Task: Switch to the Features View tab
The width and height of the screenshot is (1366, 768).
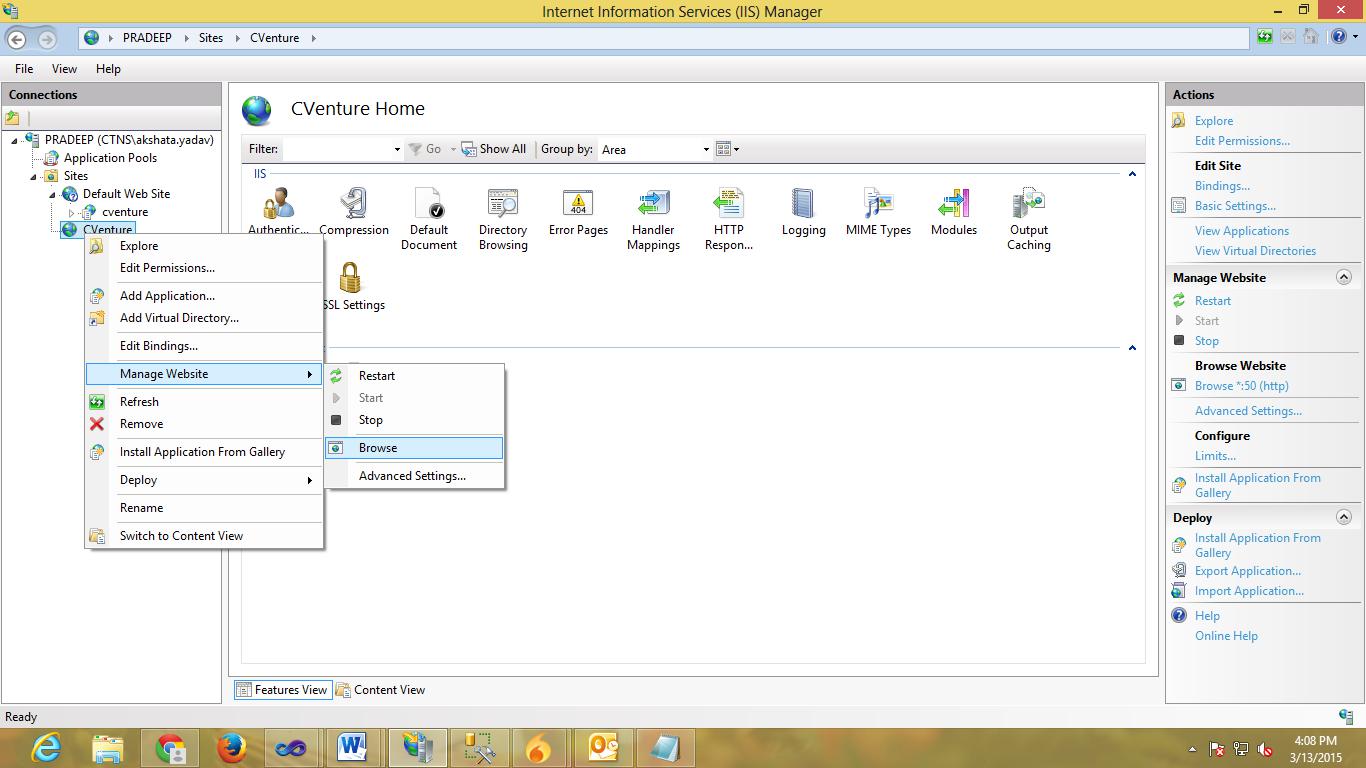Action: click(x=281, y=690)
